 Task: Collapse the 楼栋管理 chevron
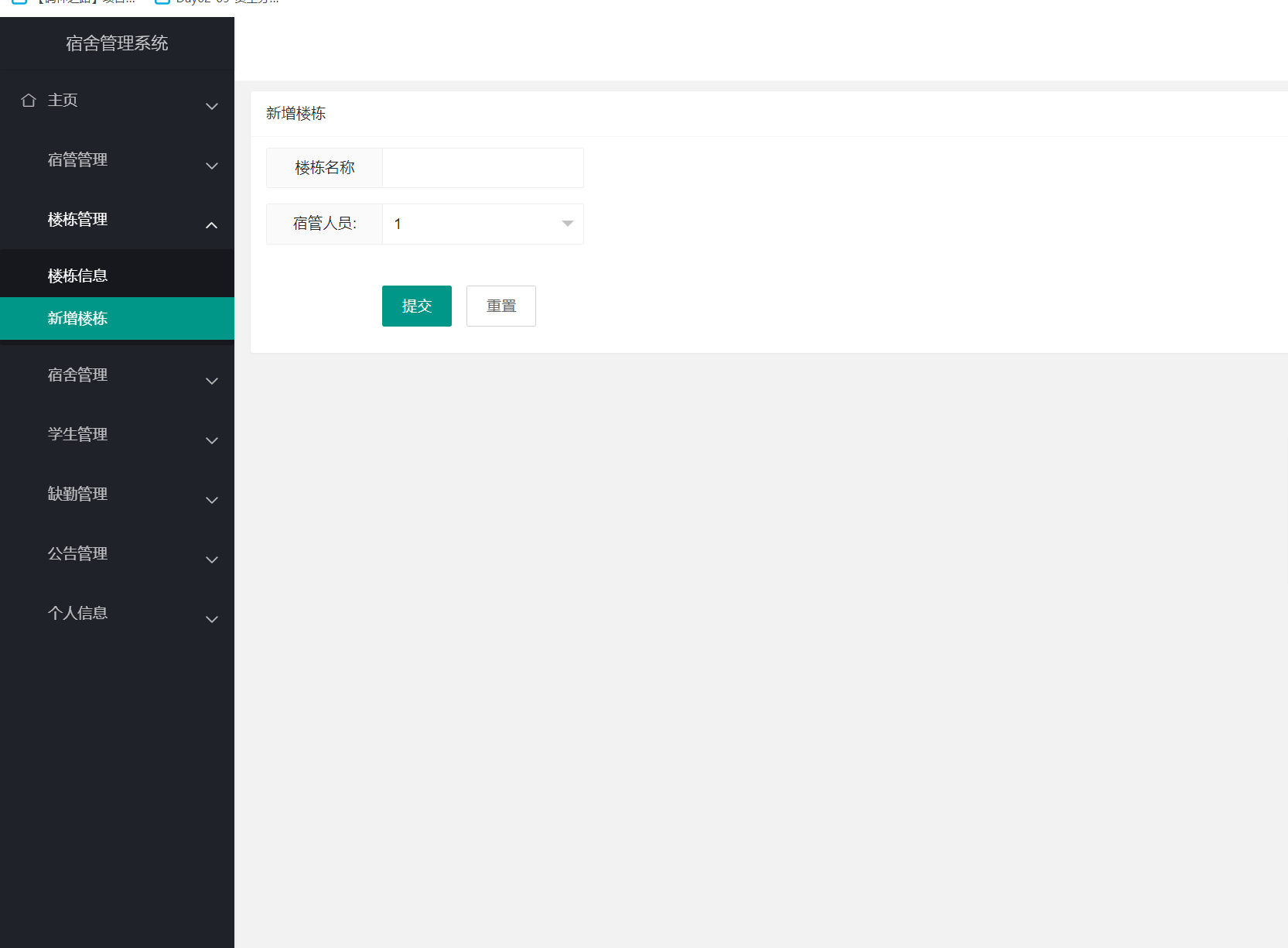pyautogui.click(x=212, y=225)
